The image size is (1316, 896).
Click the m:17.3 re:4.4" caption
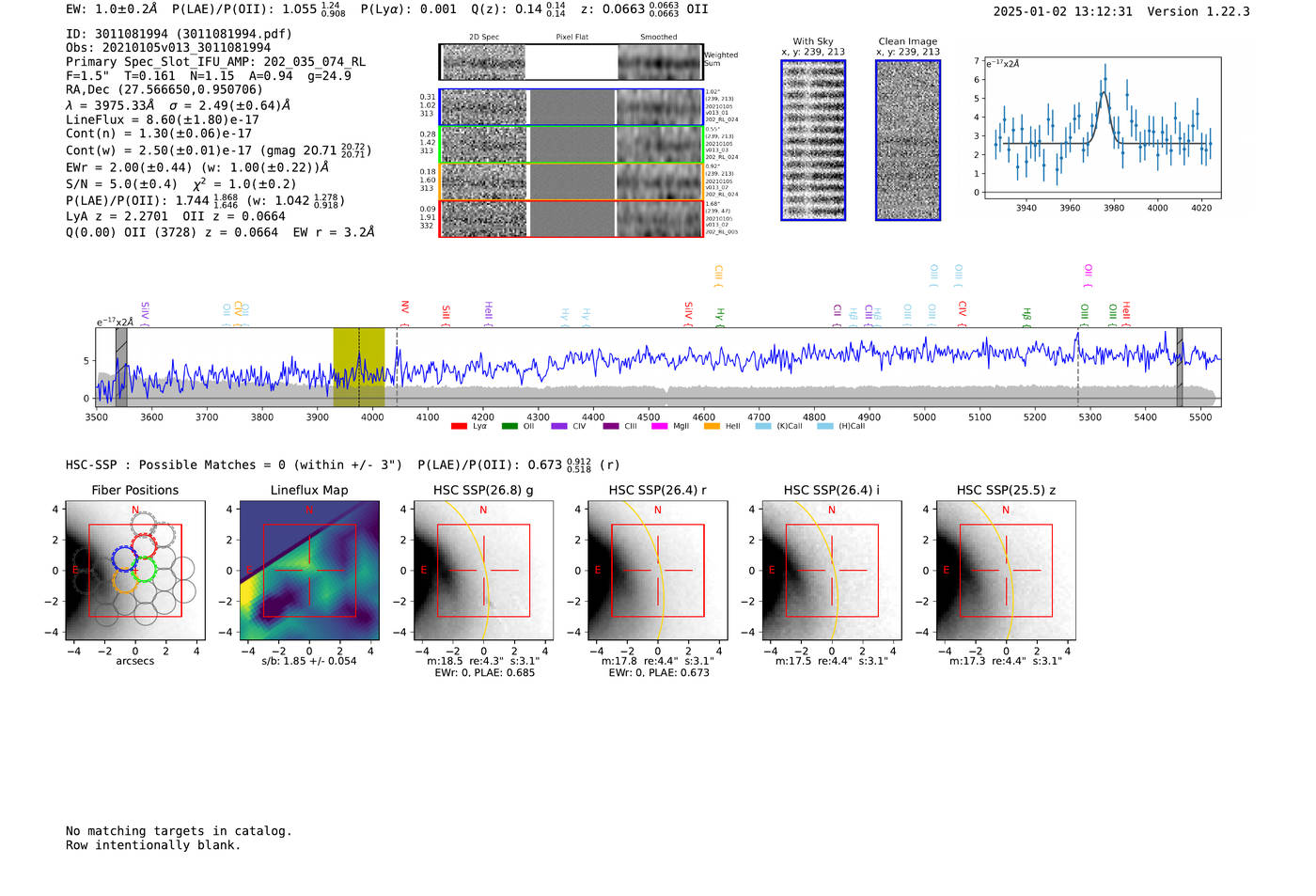pos(1006,661)
